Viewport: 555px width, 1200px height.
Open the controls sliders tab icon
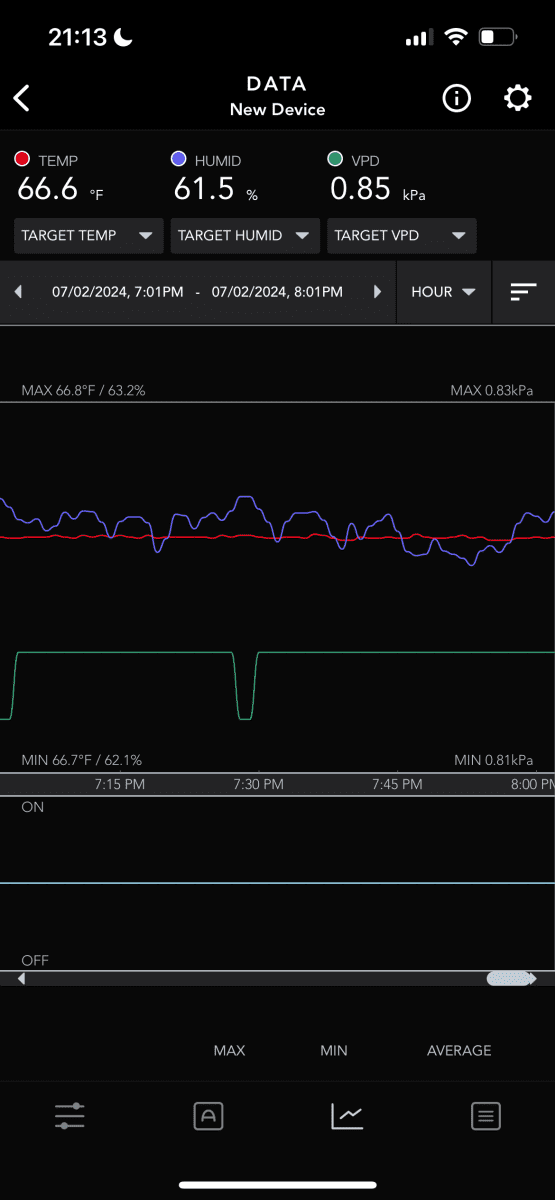pyautogui.click(x=69, y=1116)
